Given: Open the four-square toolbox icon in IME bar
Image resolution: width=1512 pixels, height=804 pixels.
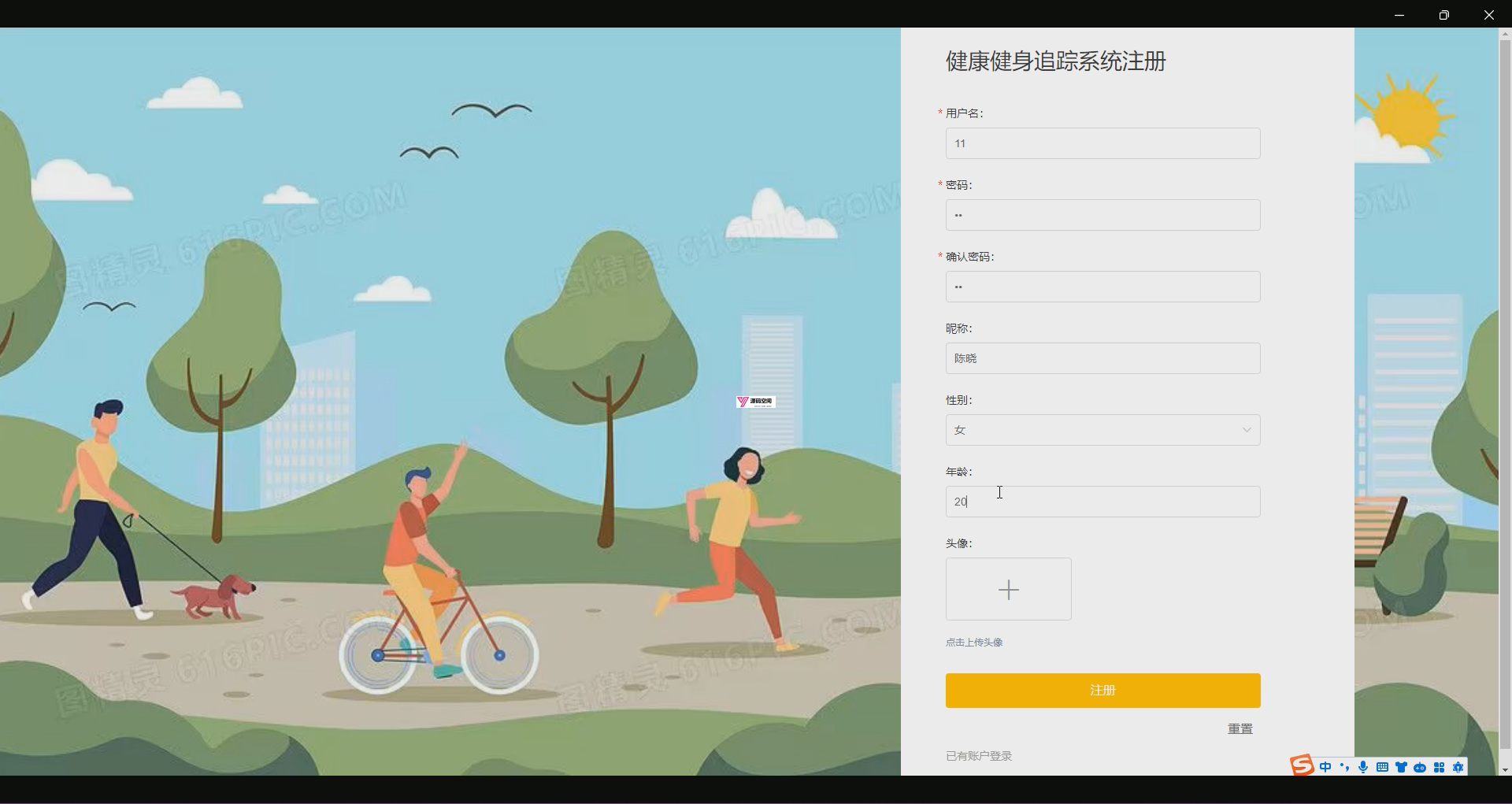Looking at the screenshot, I should [1439, 767].
